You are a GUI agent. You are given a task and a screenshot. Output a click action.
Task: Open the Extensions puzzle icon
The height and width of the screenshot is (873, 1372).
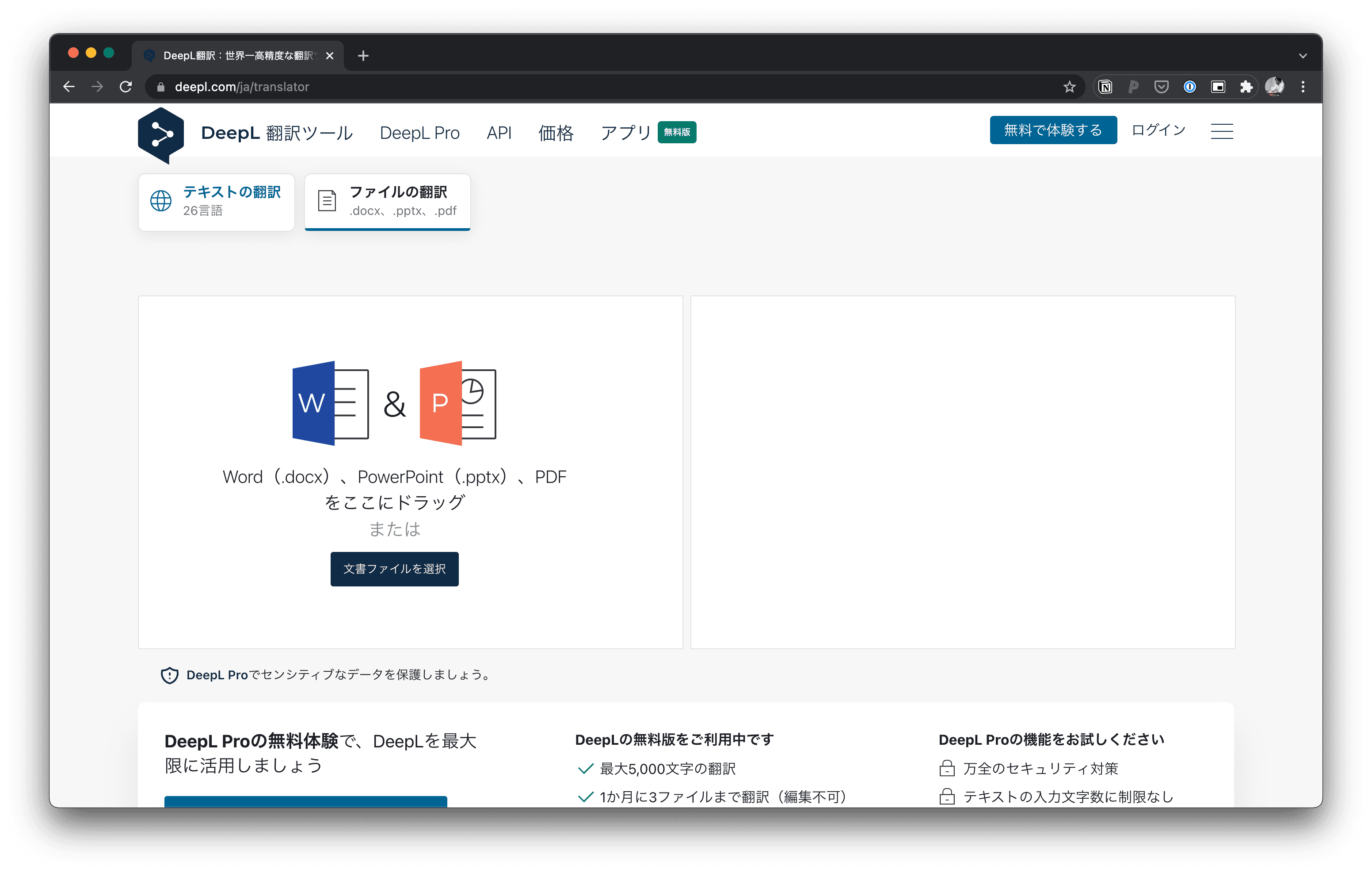coord(1246,87)
